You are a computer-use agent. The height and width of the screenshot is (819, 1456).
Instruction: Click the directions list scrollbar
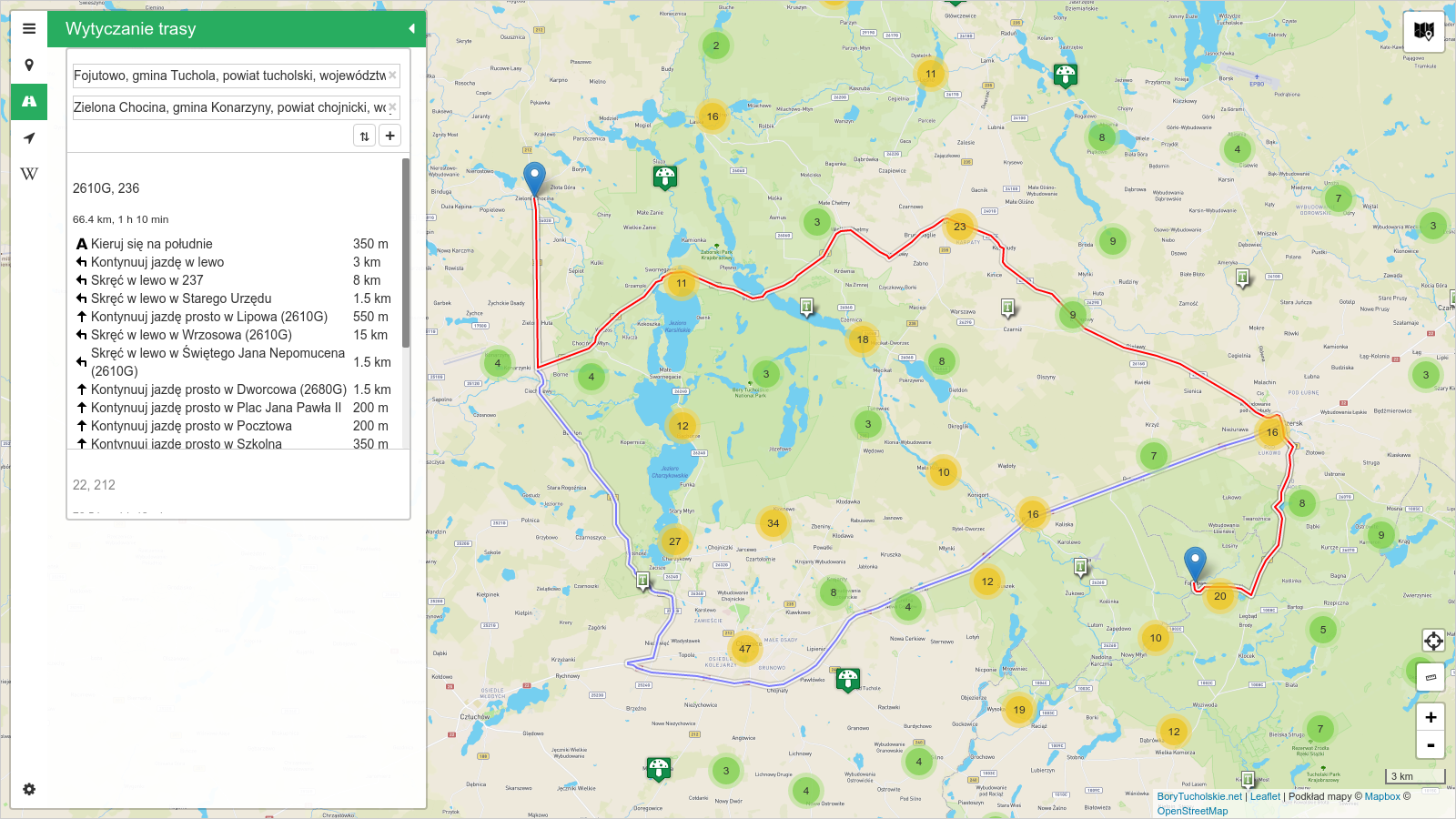pos(406,255)
